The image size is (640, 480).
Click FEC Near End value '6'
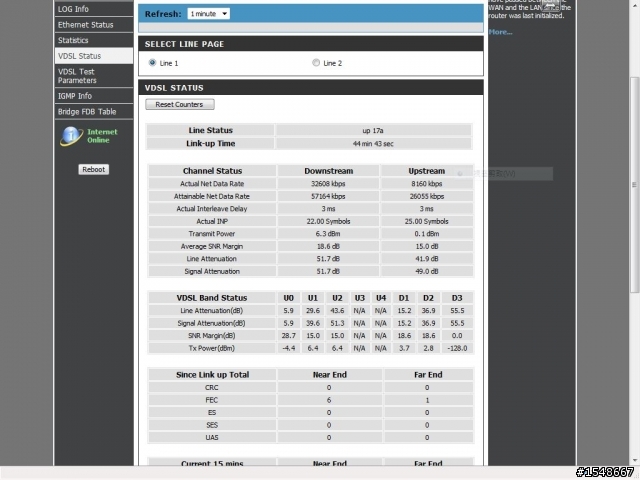[x=329, y=400]
